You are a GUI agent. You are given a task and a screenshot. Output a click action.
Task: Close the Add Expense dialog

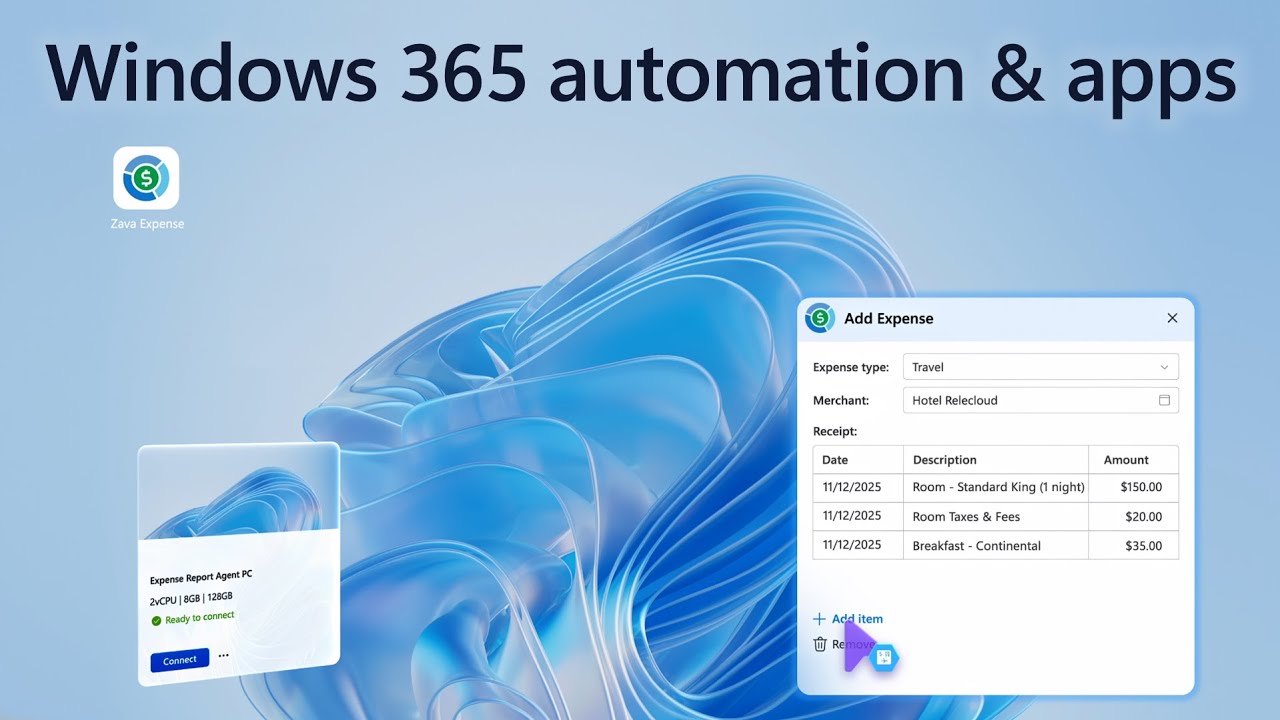tap(1171, 317)
